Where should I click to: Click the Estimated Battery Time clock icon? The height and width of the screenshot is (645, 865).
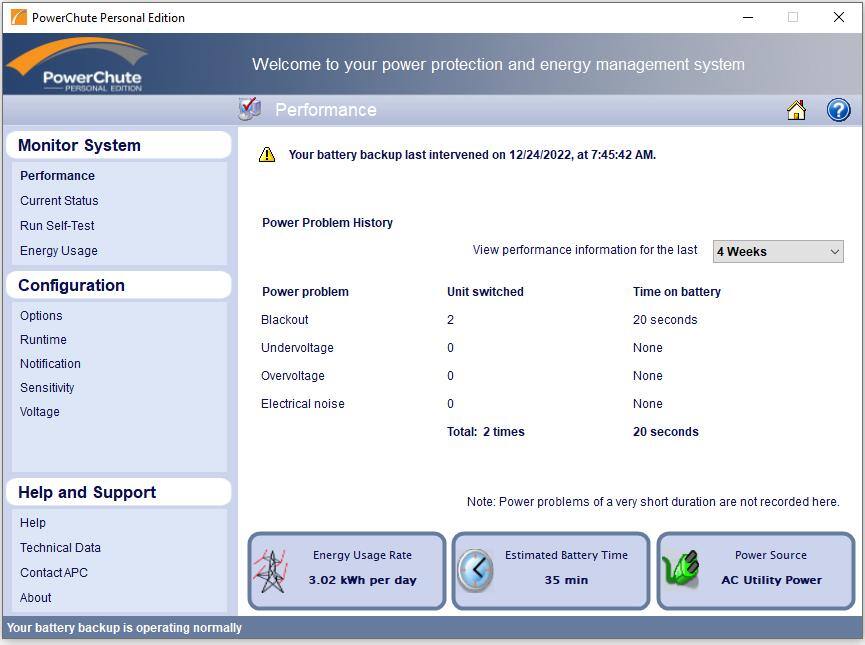coord(476,571)
